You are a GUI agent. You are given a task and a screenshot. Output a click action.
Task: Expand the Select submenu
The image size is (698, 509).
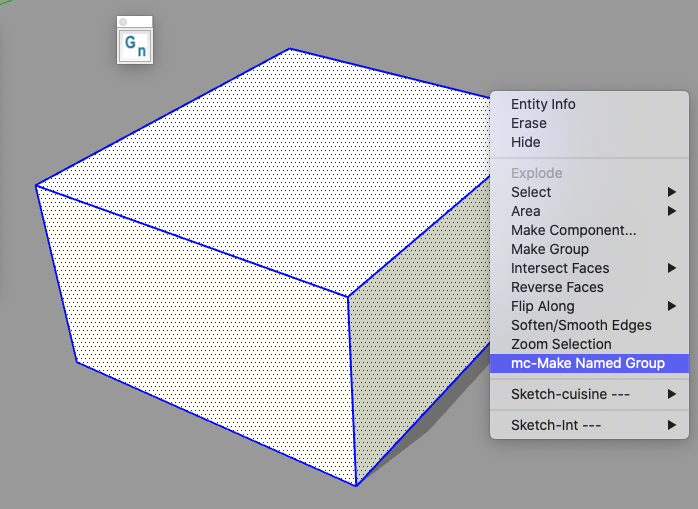click(x=531, y=192)
